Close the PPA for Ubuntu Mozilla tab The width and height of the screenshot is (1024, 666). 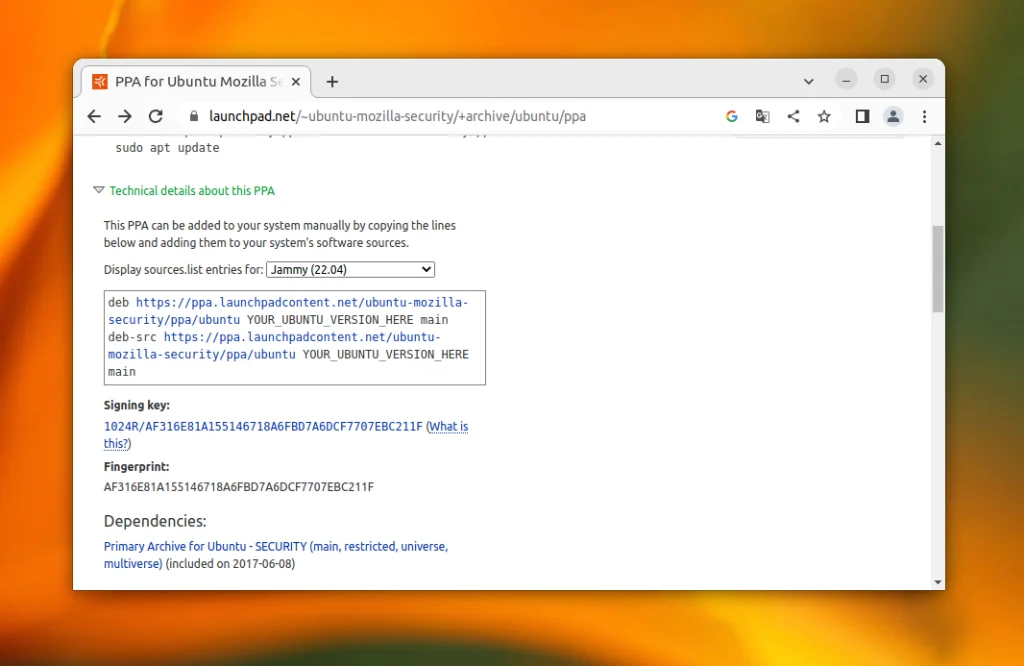296,82
